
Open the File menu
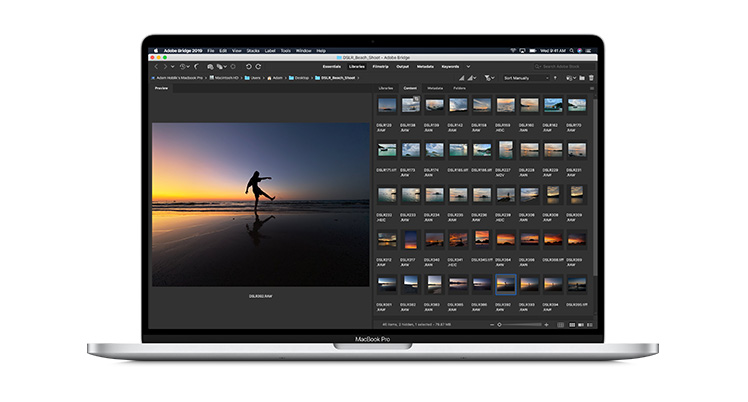210,51
